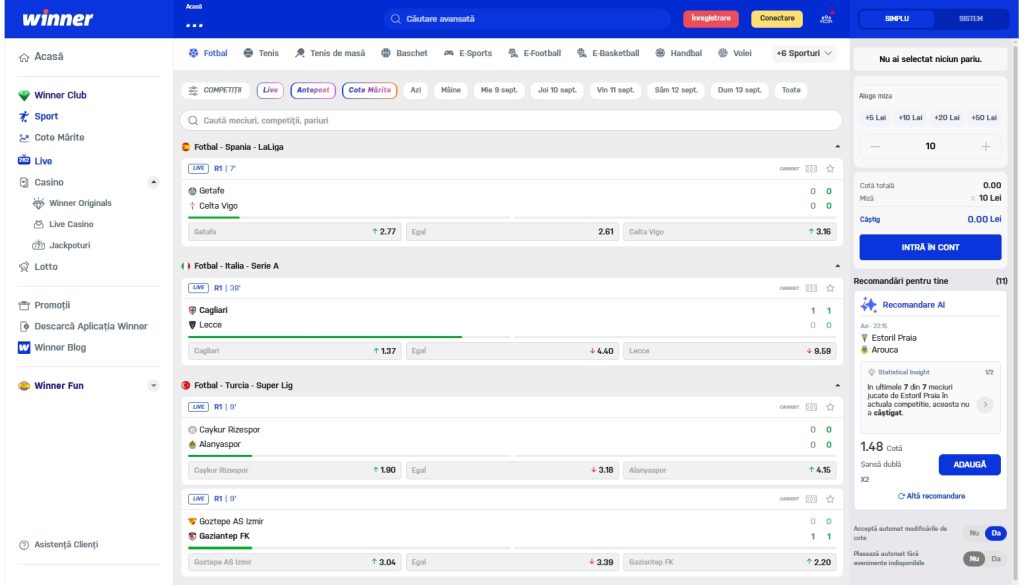Toggle the Cote Mărite filter chip
This screenshot has width=1024, height=585.
pyautogui.click(x=370, y=90)
